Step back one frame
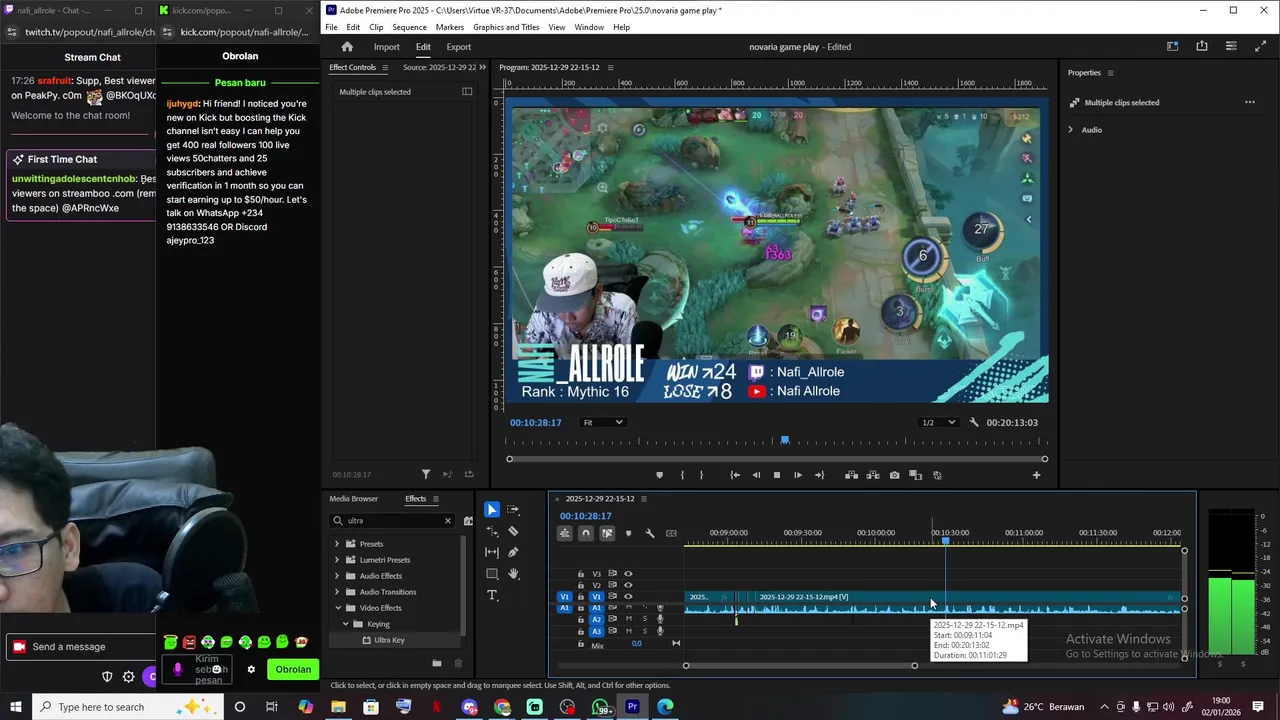 point(756,475)
